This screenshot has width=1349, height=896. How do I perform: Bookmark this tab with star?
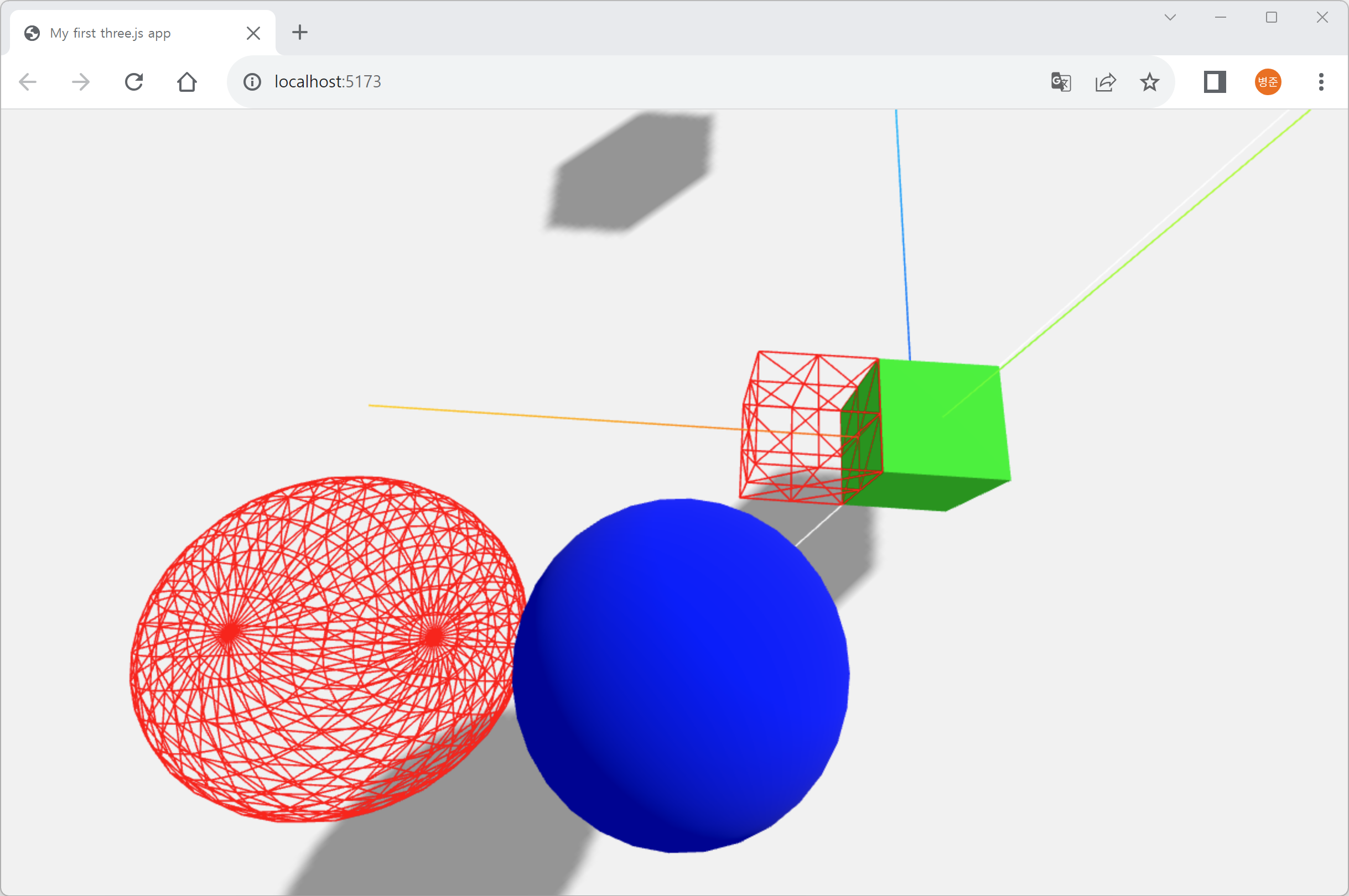pos(1149,82)
